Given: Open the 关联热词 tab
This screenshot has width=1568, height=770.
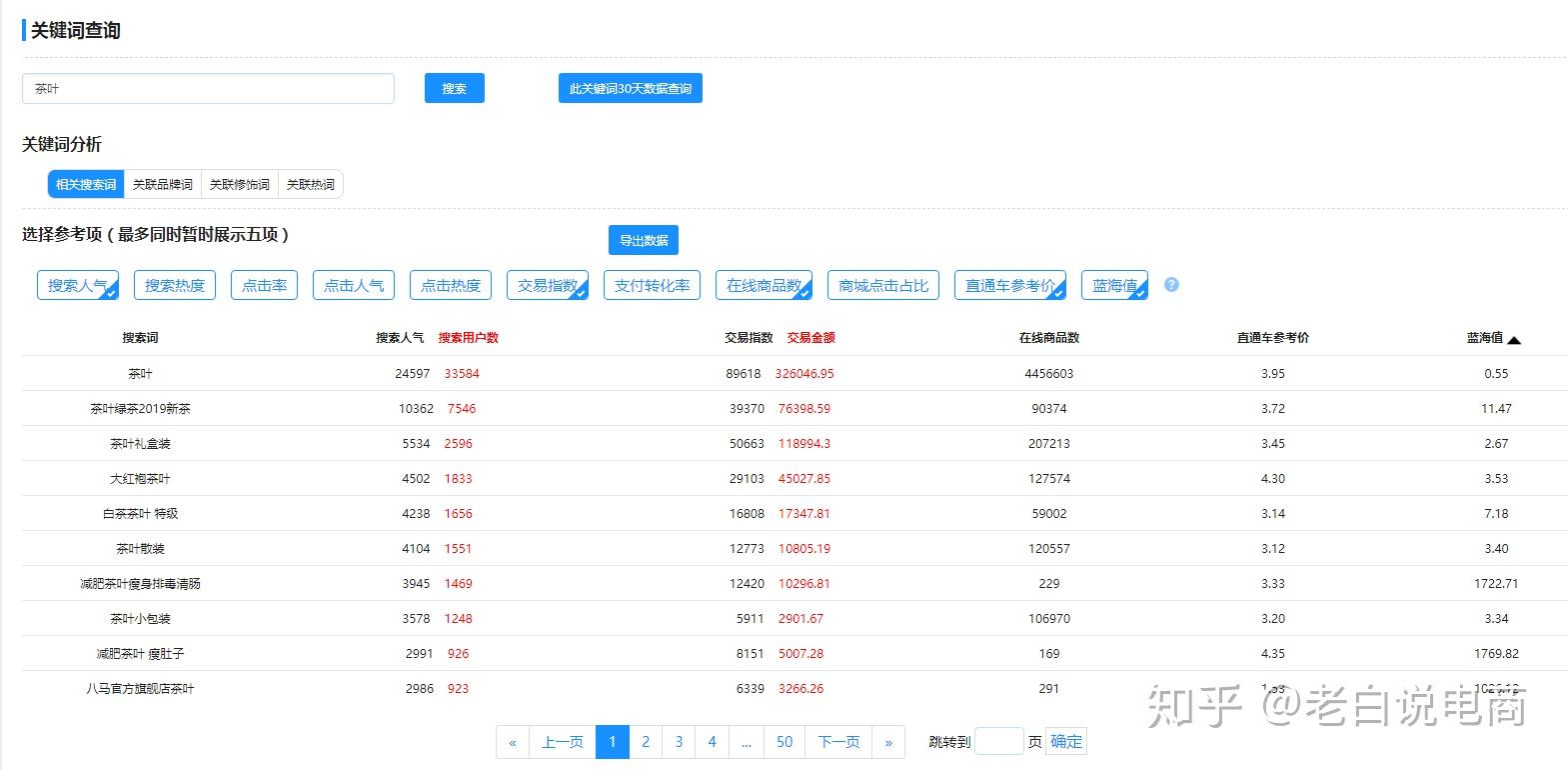Looking at the screenshot, I should (x=311, y=184).
